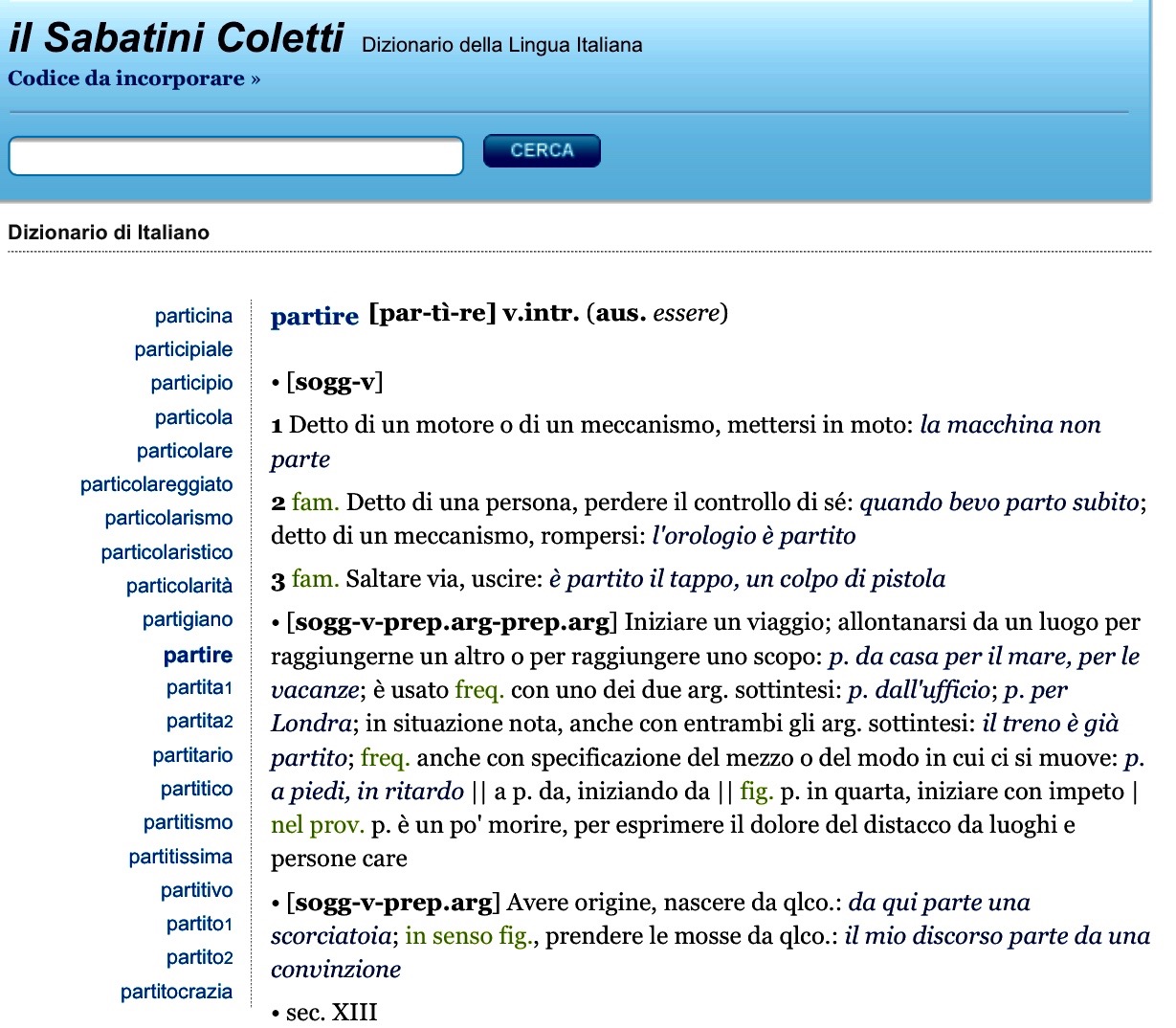
Task: View the 'particolarità' entry
Action: (179, 586)
